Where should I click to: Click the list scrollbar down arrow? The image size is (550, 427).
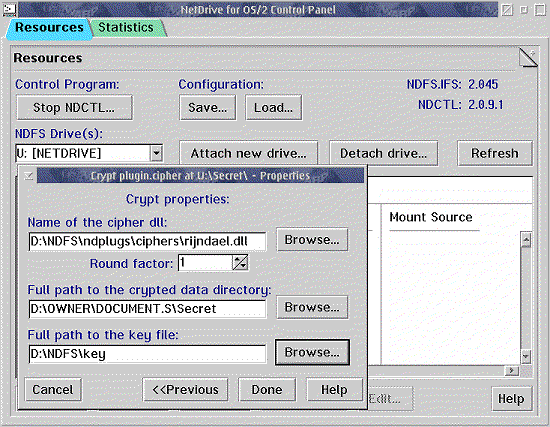[x=526, y=356]
